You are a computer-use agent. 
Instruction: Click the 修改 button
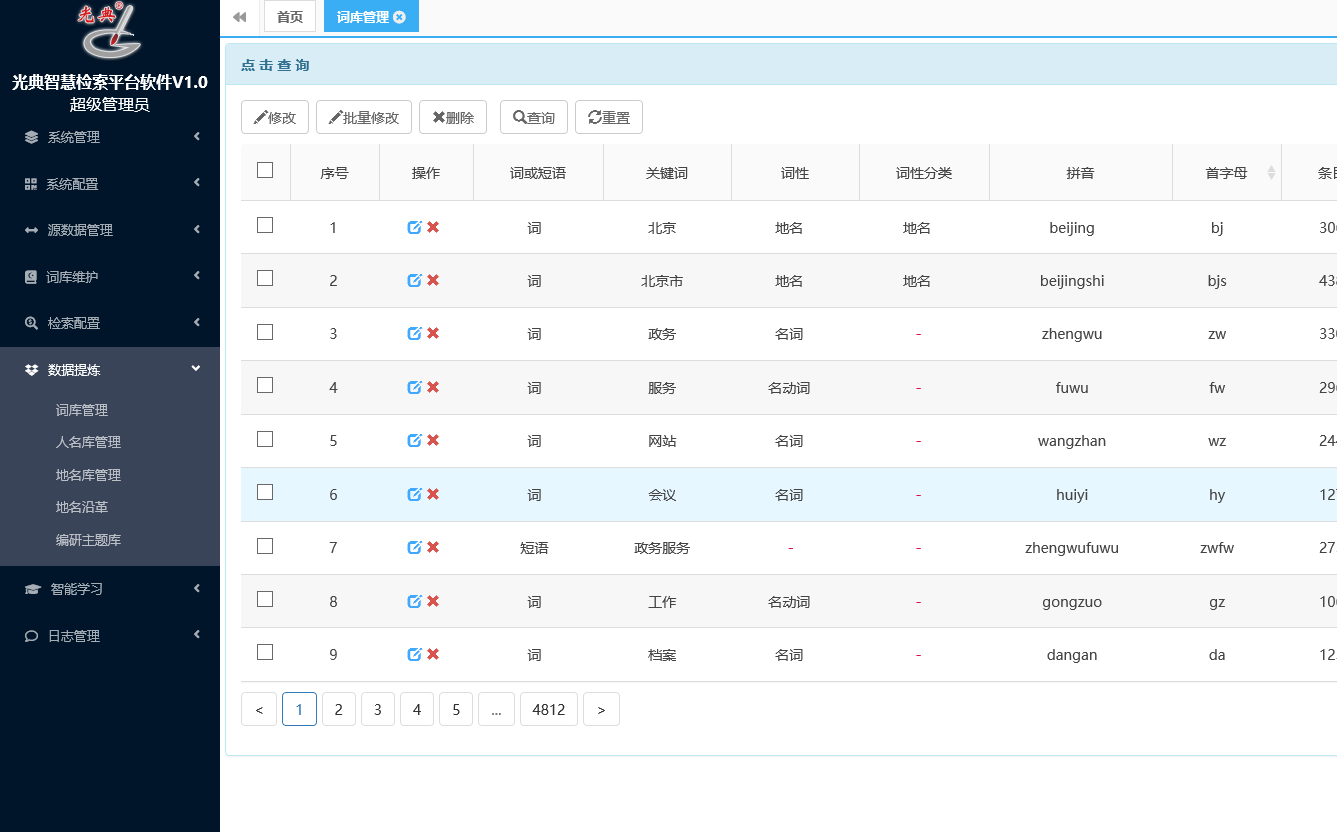point(275,117)
